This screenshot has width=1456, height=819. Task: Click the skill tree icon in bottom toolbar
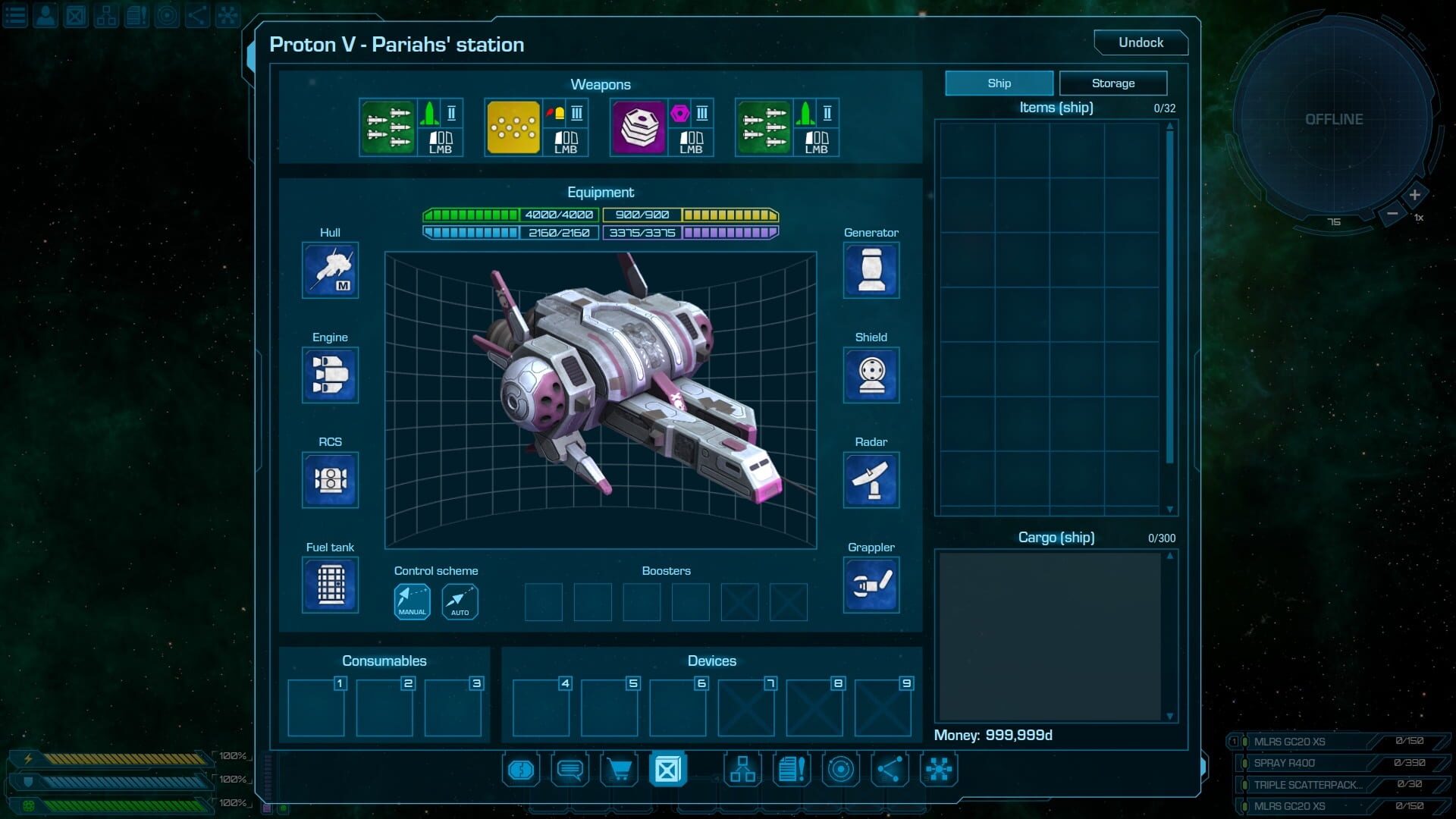pos(743,770)
